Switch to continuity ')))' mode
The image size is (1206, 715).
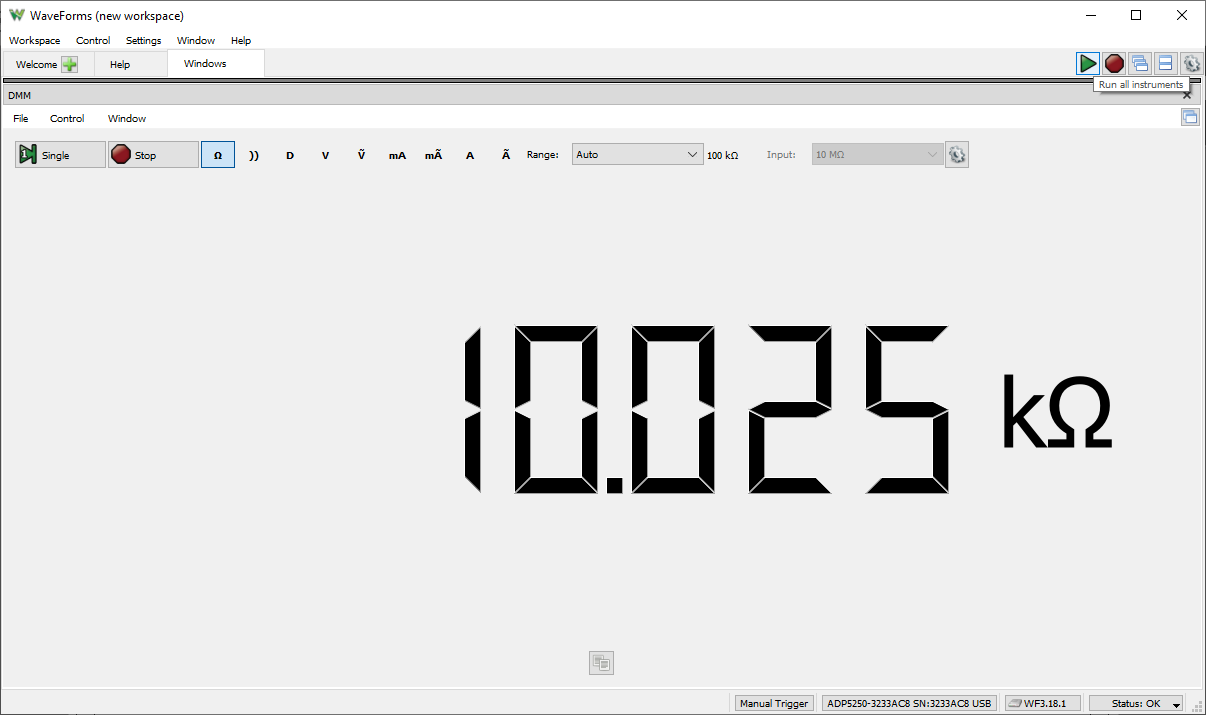point(254,155)
